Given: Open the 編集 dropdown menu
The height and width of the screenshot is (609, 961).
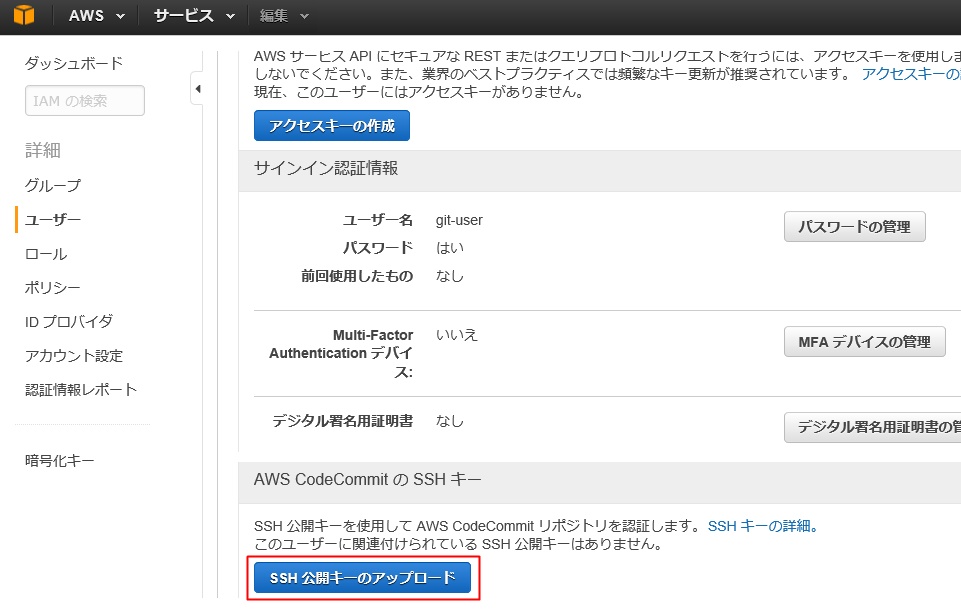Looking at the screenshot, I should [283, 16].
